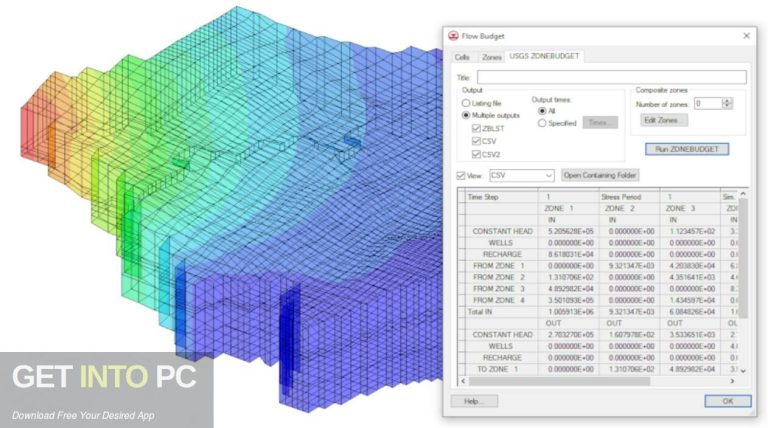Open the View file type dropdown
The image size is (768, 428).
point(548,175)
